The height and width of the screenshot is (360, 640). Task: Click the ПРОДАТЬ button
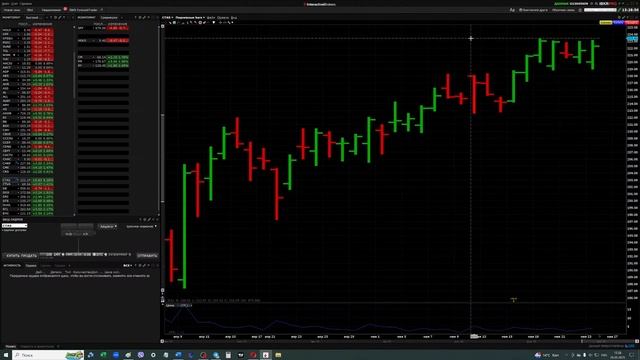pyautogui.click(x=29, y=256)
